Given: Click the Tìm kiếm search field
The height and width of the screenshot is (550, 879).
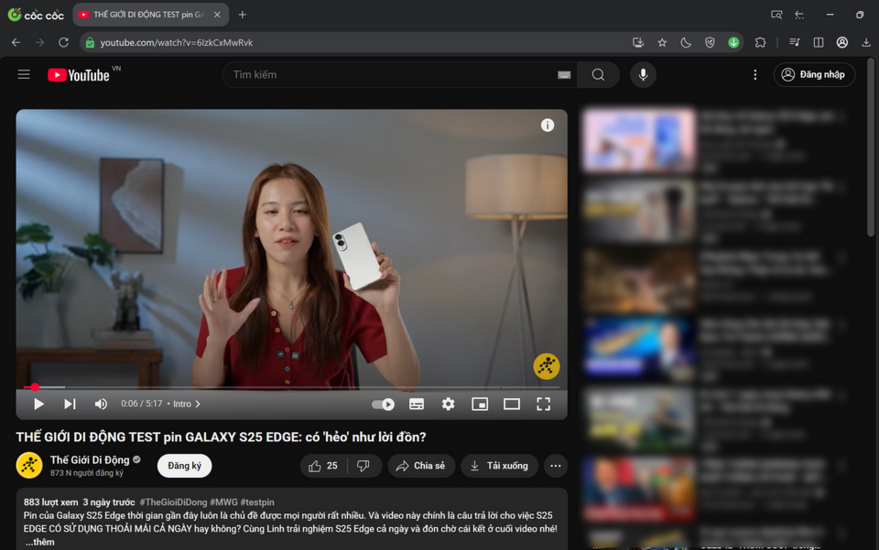Looking at the screenshot, I should (x=390, y=75).
